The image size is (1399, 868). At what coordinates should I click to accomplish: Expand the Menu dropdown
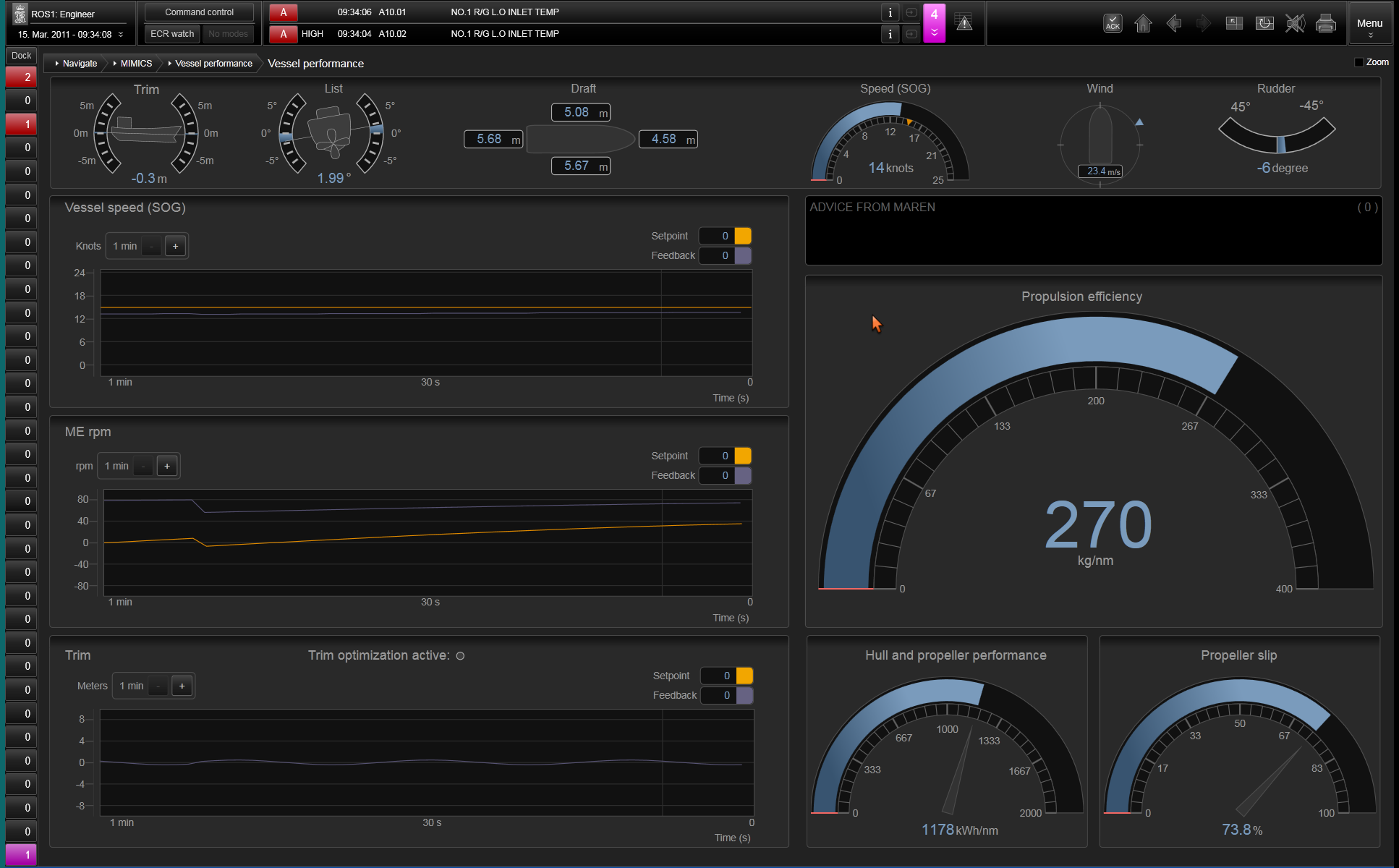pyautogui.click(x=1369, y=26)
